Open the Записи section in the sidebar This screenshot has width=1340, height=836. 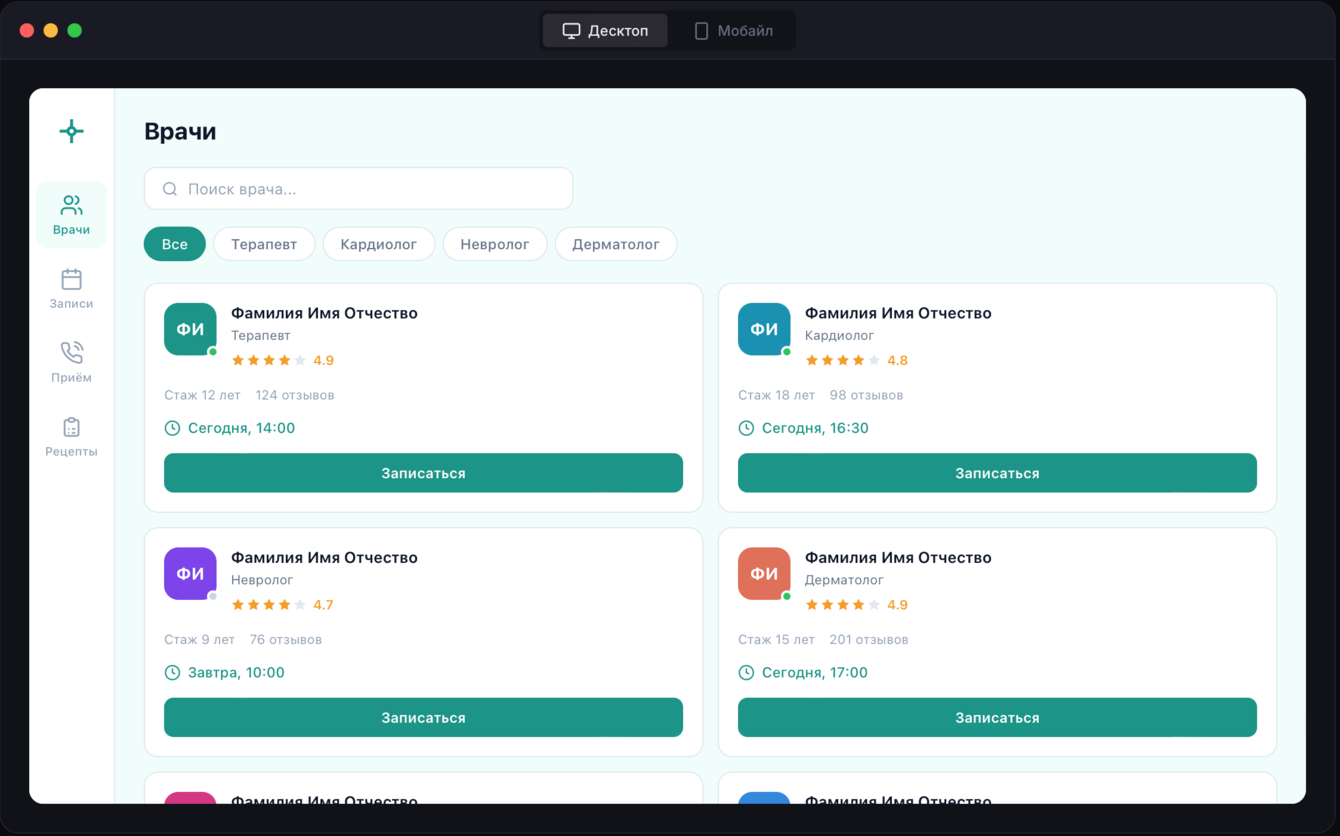(71, 289)
